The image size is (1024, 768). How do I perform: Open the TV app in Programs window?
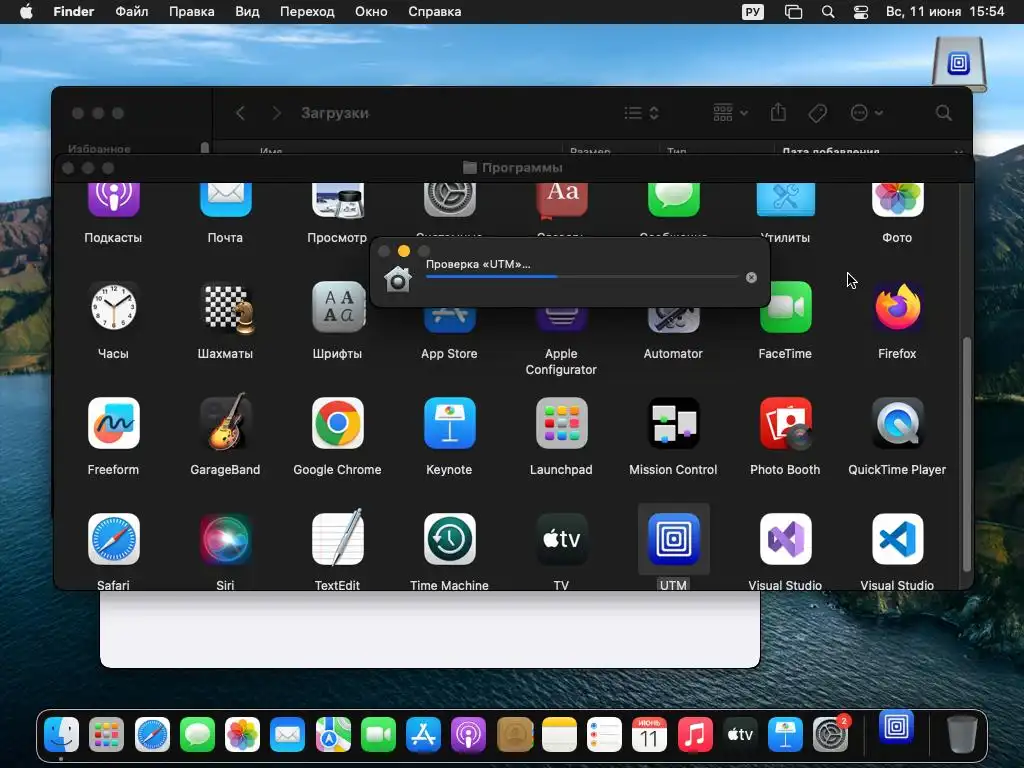pyautogui.click(x=561, y=539)
